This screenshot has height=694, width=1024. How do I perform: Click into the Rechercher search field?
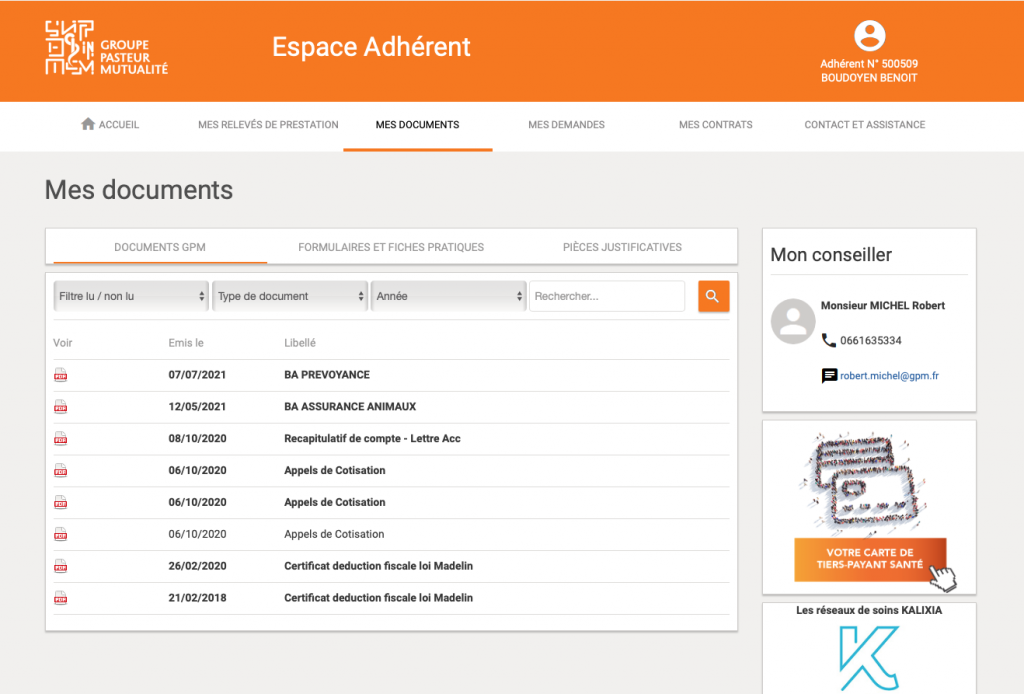606,296
